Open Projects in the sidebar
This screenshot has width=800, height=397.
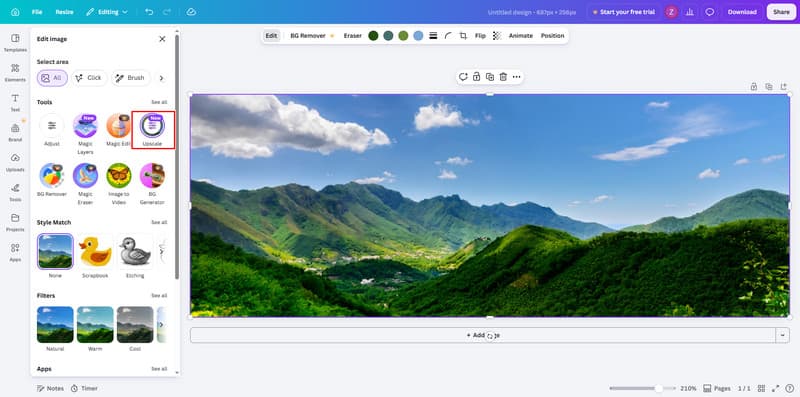click(x=15, y=222)
